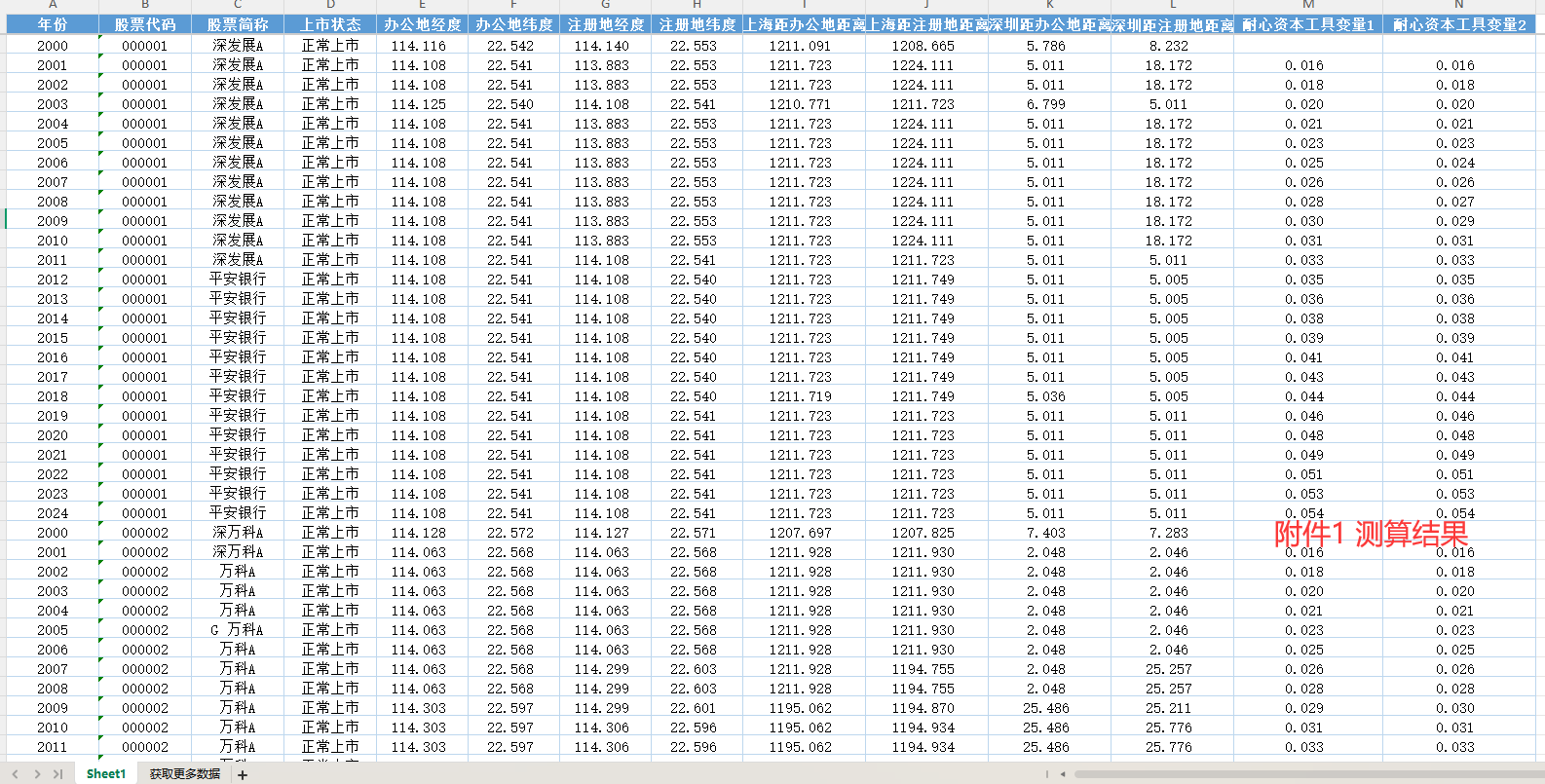Select the cell containing 114.140
The height and width of the screenshot is (784, 1545).
click(605, 46)
